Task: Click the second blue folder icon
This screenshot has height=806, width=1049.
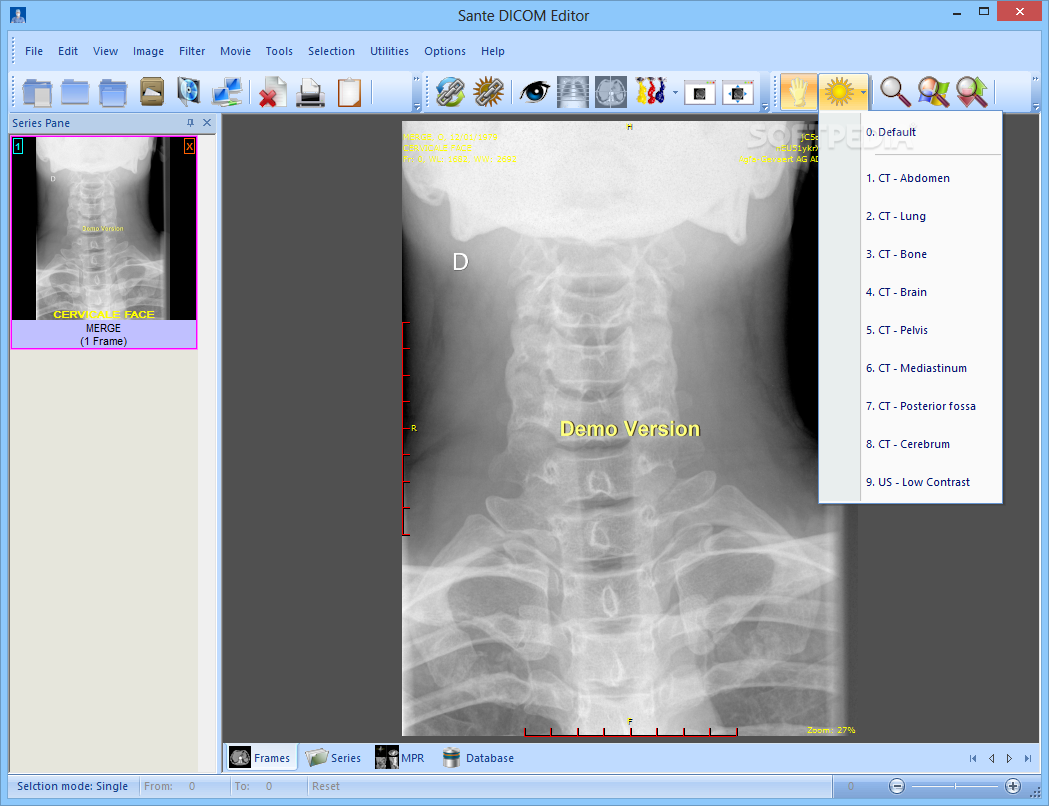Action: [x=75, y=92]
